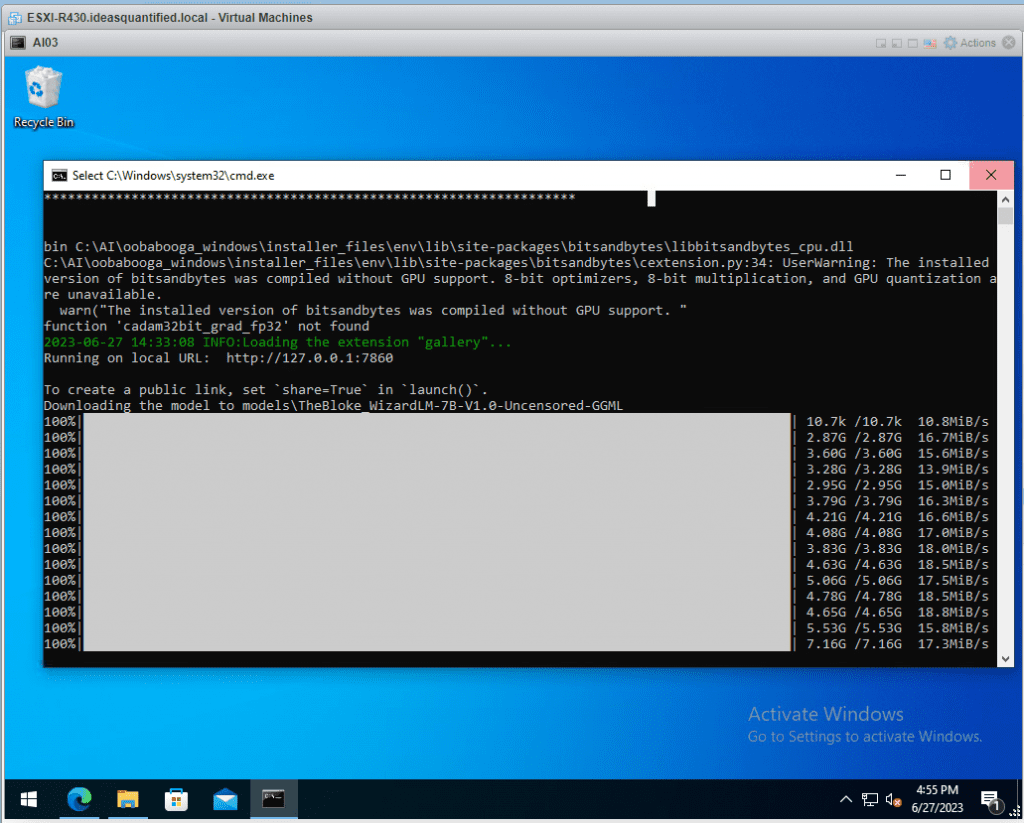Click the 2.87G /2.87G download size

coord(854,438)
